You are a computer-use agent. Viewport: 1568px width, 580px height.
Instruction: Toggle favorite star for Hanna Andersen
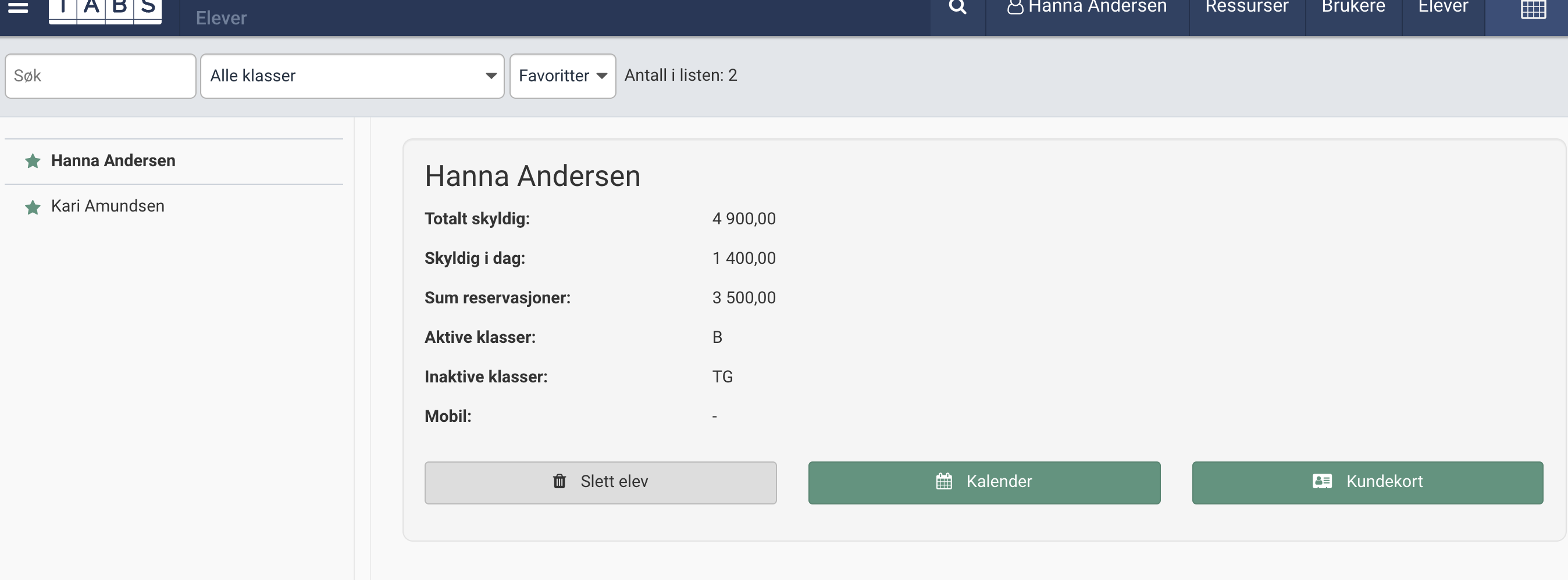pos(33,161)
